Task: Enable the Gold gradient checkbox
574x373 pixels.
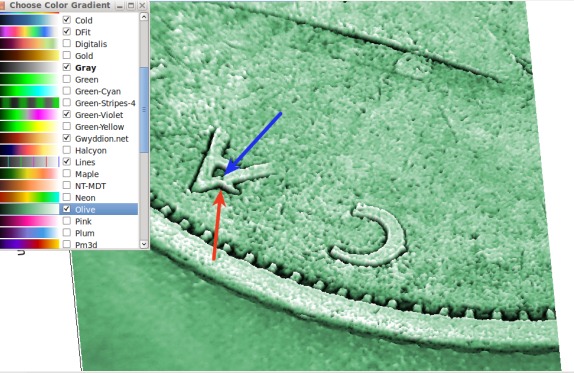Action: [67, 55]
